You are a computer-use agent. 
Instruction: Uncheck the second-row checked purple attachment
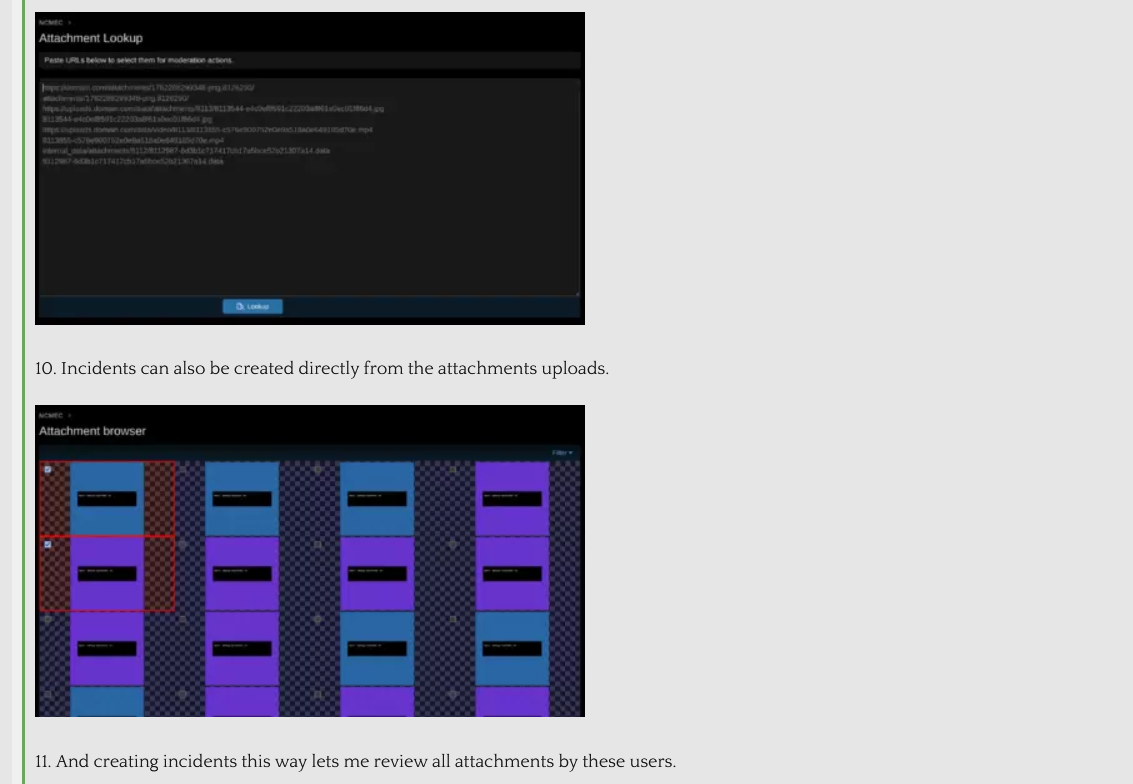47,544
